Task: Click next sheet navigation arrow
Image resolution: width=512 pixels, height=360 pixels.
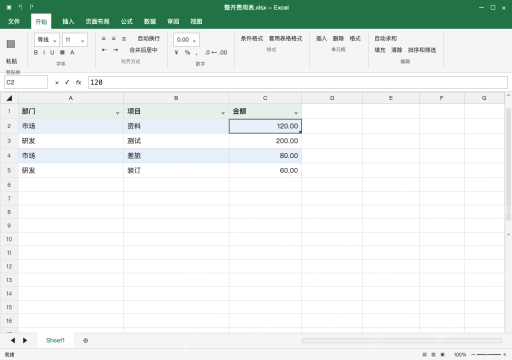Action: pyautogui.click(x=25, y=340)
